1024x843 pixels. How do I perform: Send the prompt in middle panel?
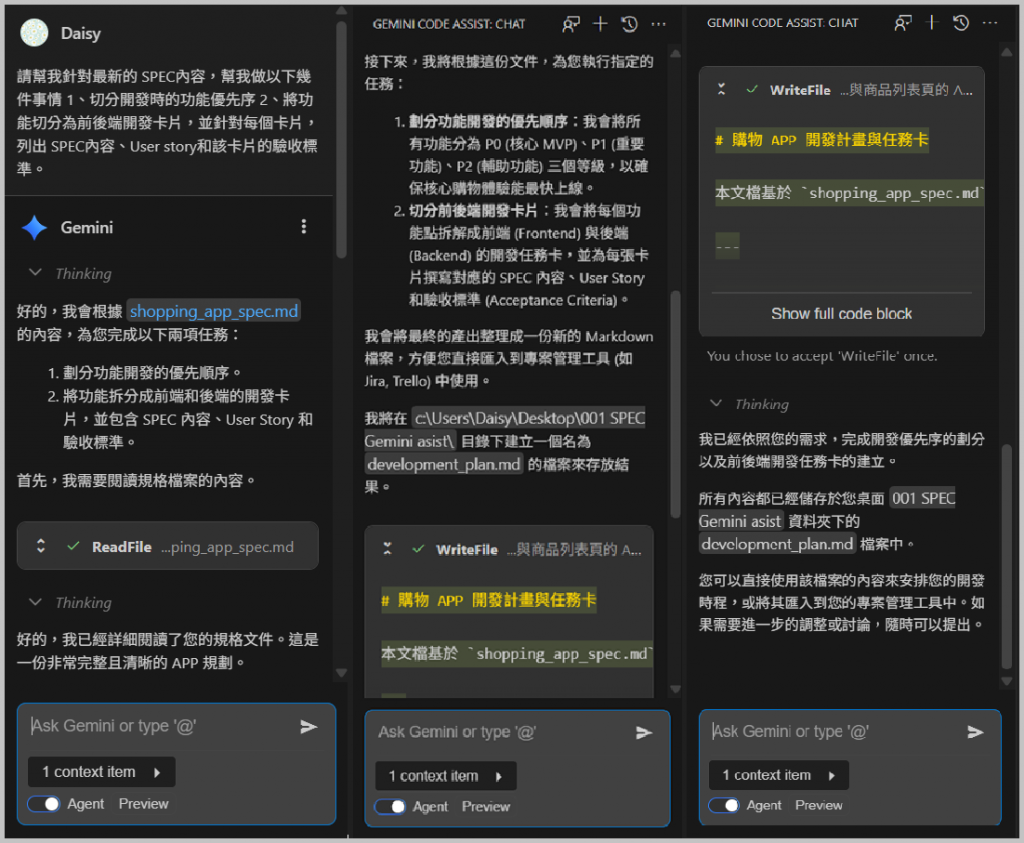click(644, 733)
